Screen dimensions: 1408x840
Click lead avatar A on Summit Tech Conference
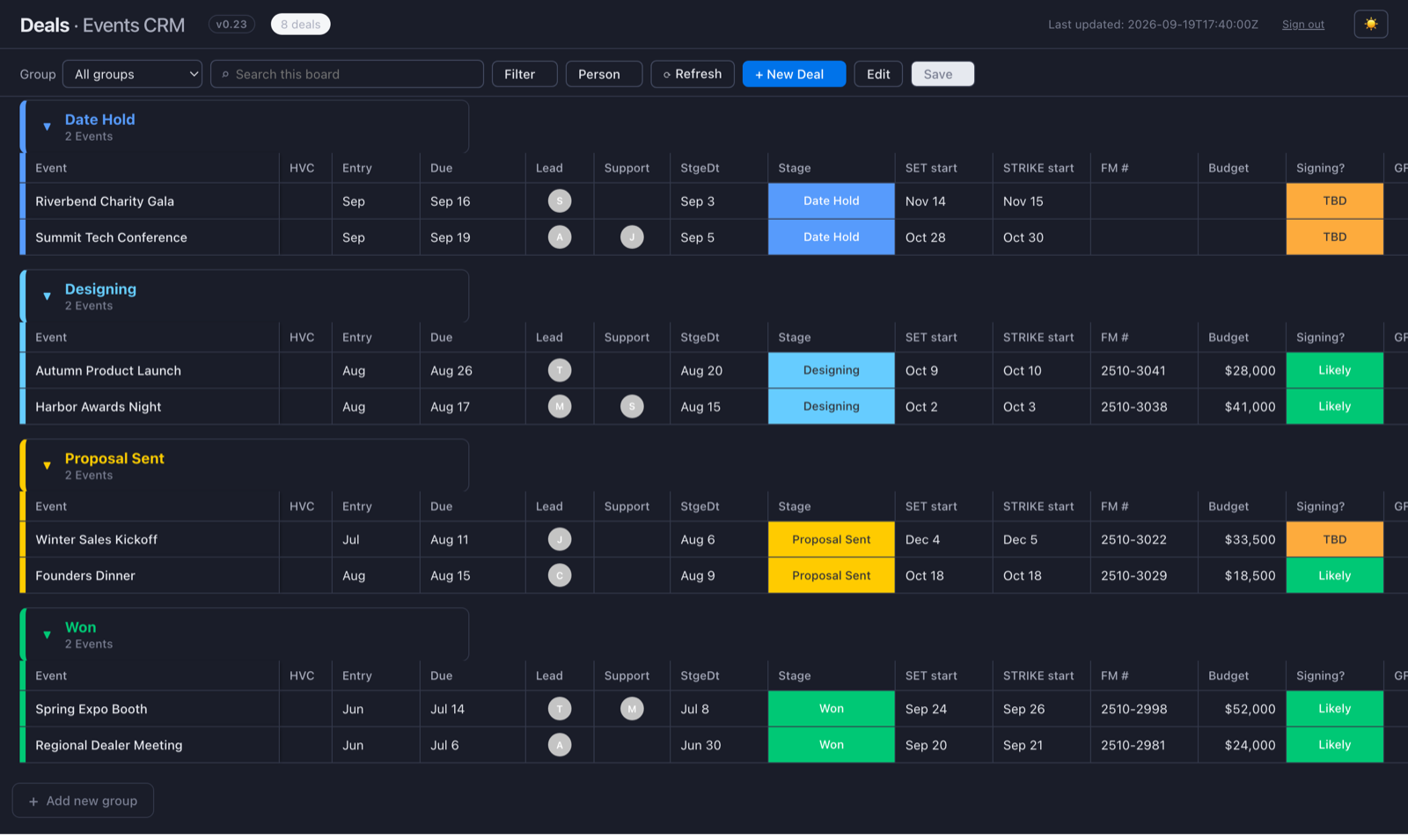coord(560,237)
